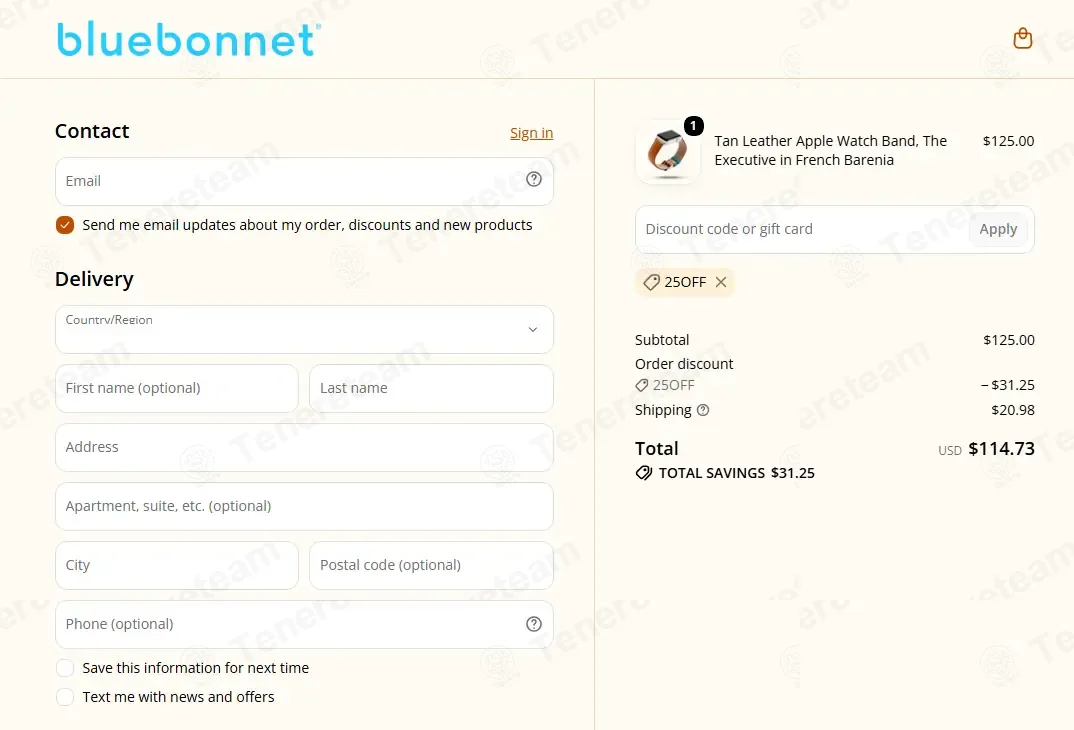Viewport: 1074px width, 730px height.
Task: Click the Apply discount button
Action: tap(998, 229)
